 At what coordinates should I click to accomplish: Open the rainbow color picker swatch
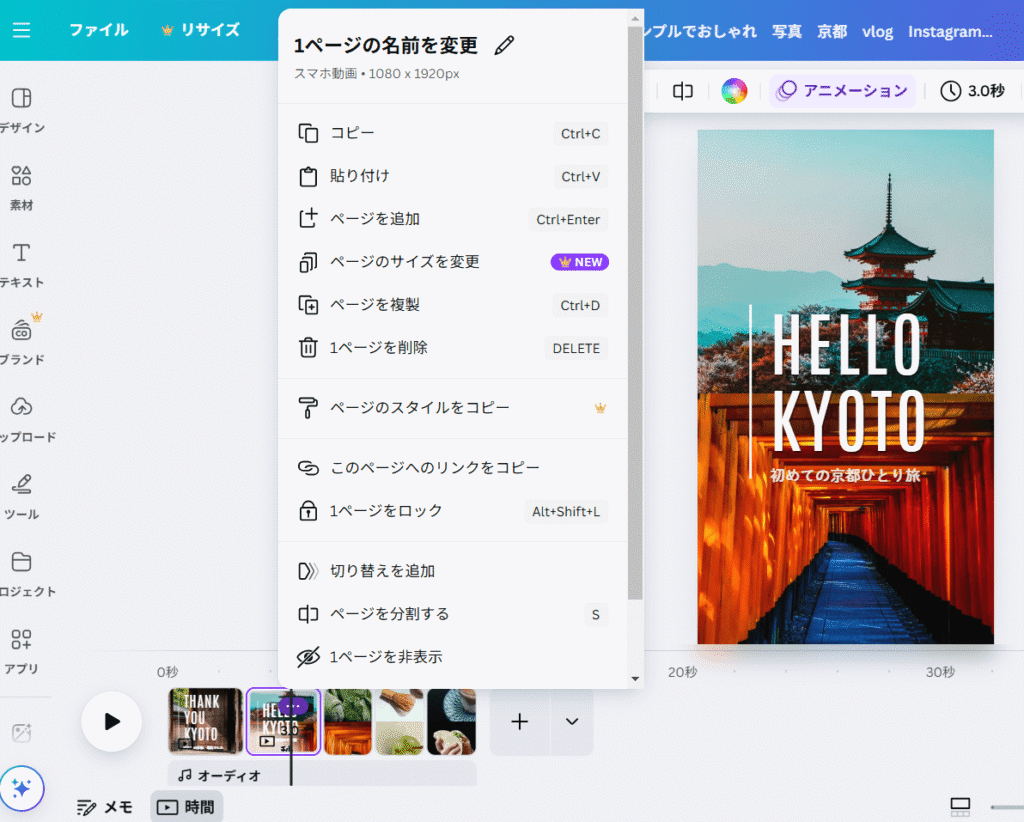tap(734, 91)
